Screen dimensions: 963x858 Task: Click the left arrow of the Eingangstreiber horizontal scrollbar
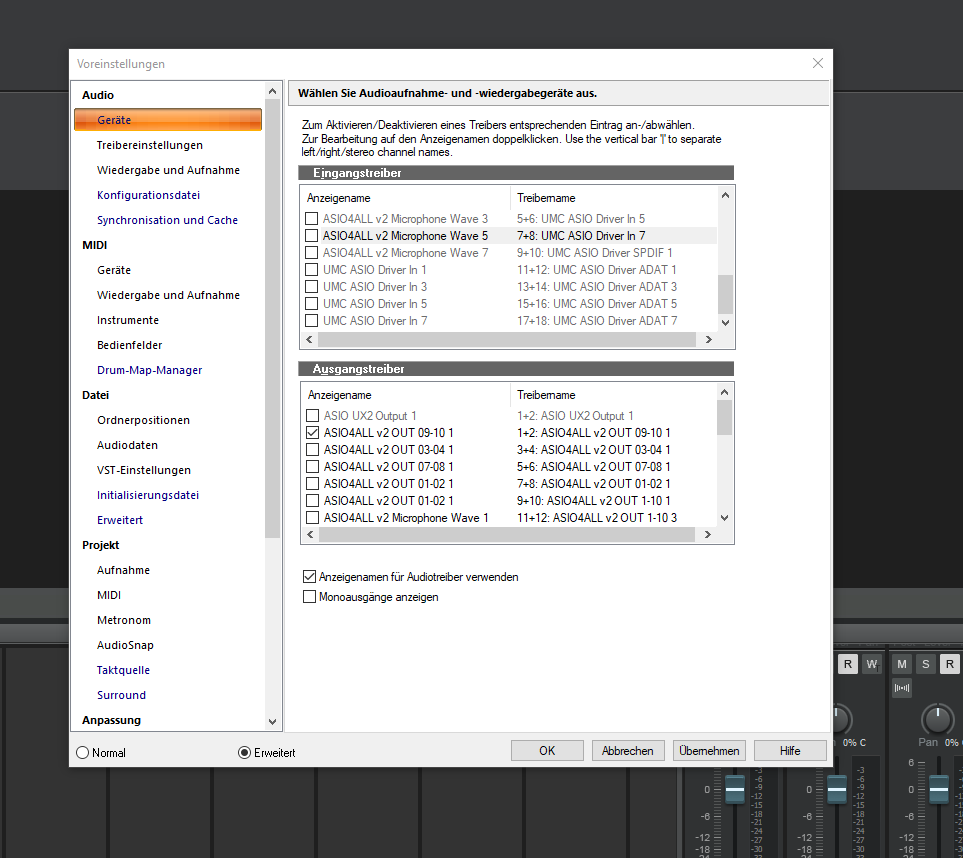(x=309, y=339)
